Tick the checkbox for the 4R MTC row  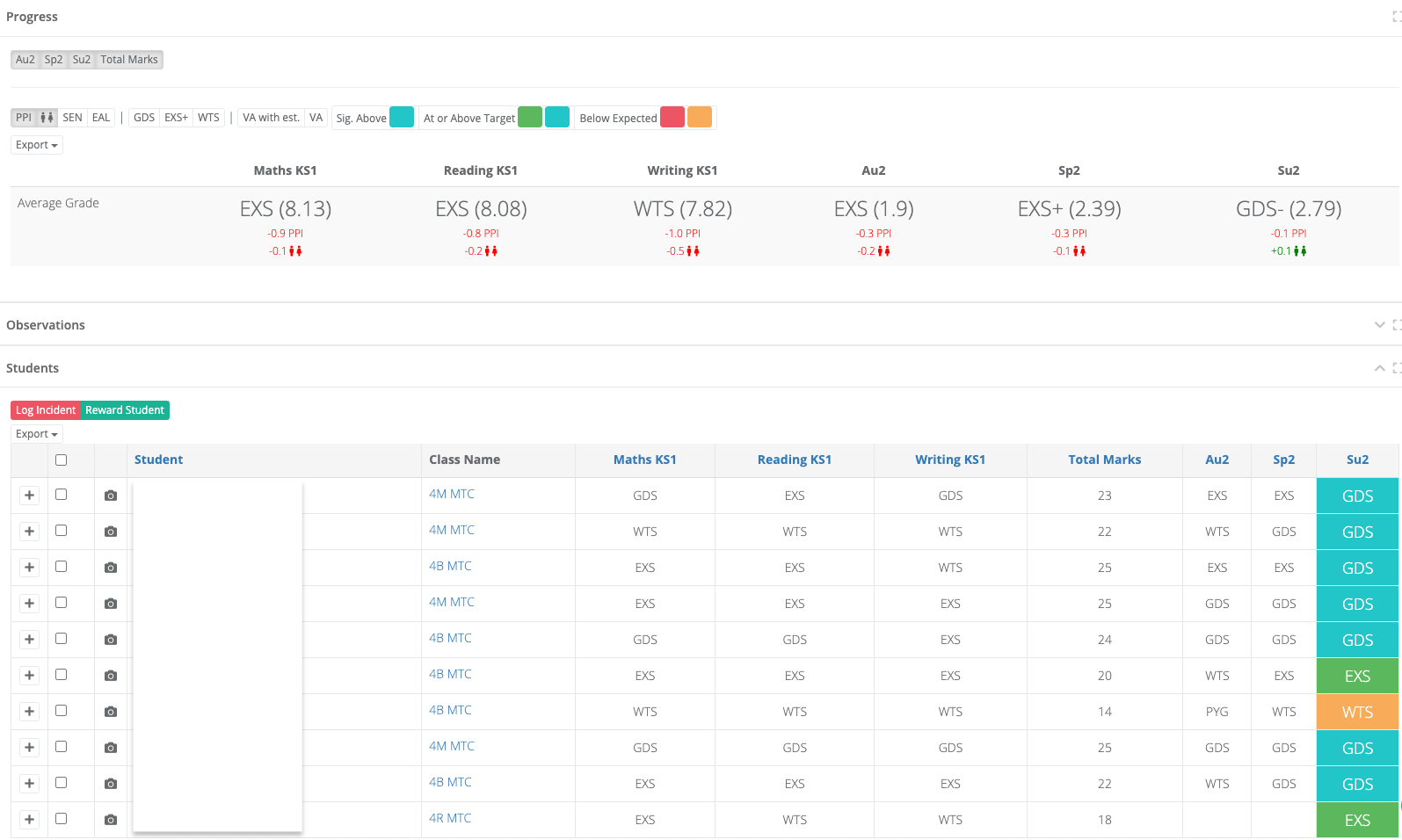click(x=61, y=819)
